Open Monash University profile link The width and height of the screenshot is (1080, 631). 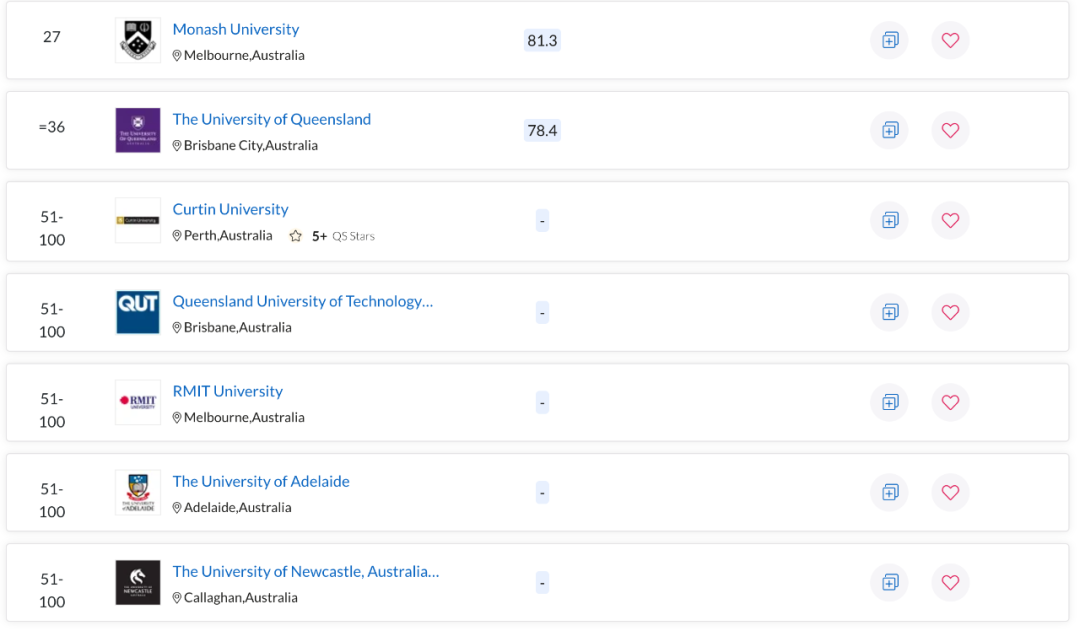[236, 29]
